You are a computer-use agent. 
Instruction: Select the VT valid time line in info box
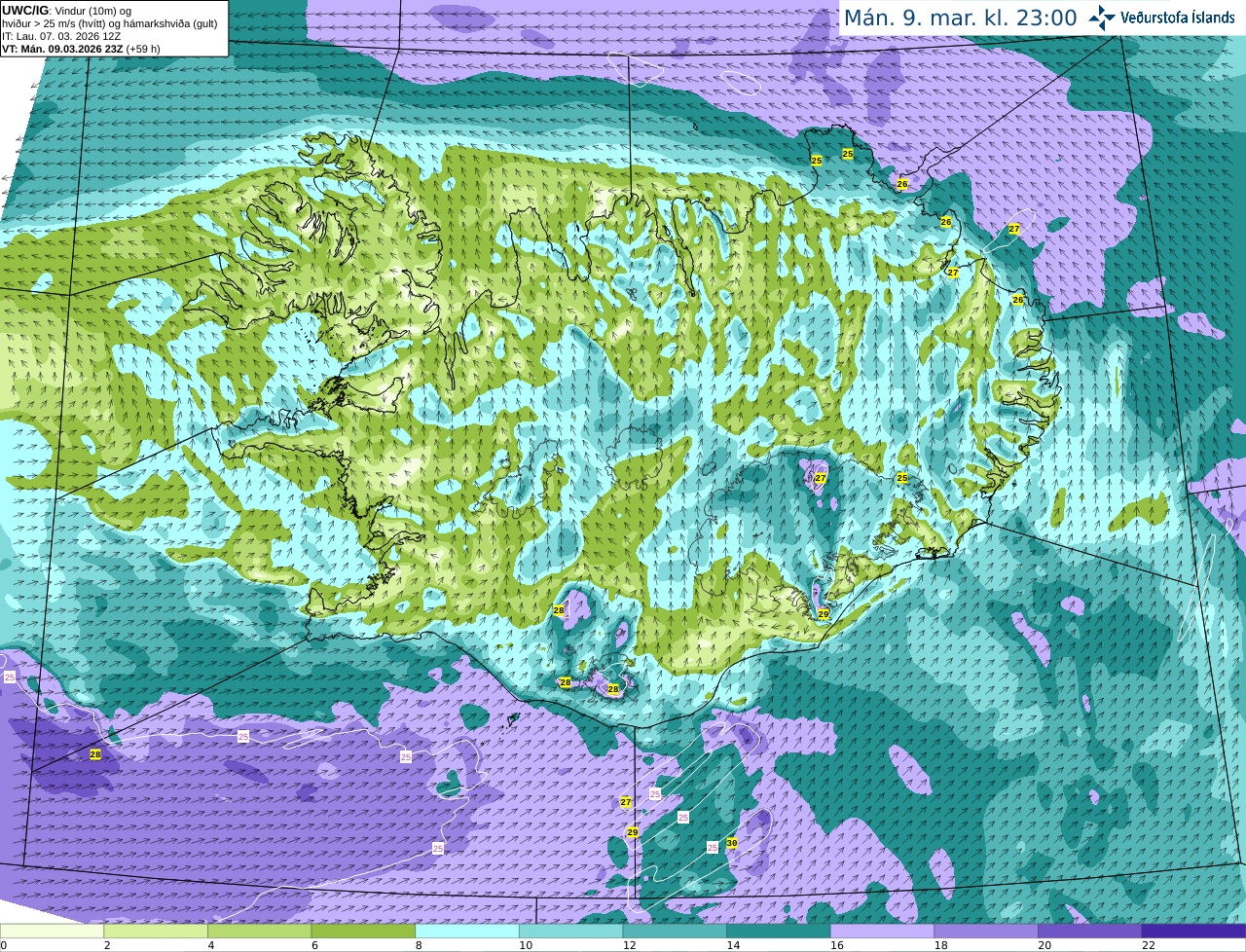[x=81, y=49]
